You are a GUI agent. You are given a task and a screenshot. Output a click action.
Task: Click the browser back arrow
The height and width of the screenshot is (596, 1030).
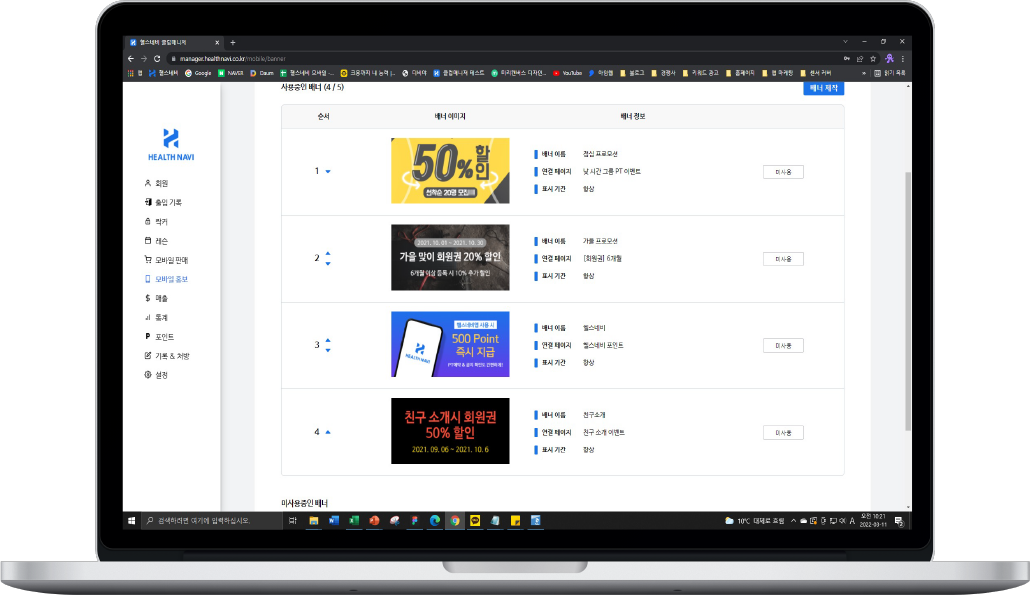tap(131, 58)
